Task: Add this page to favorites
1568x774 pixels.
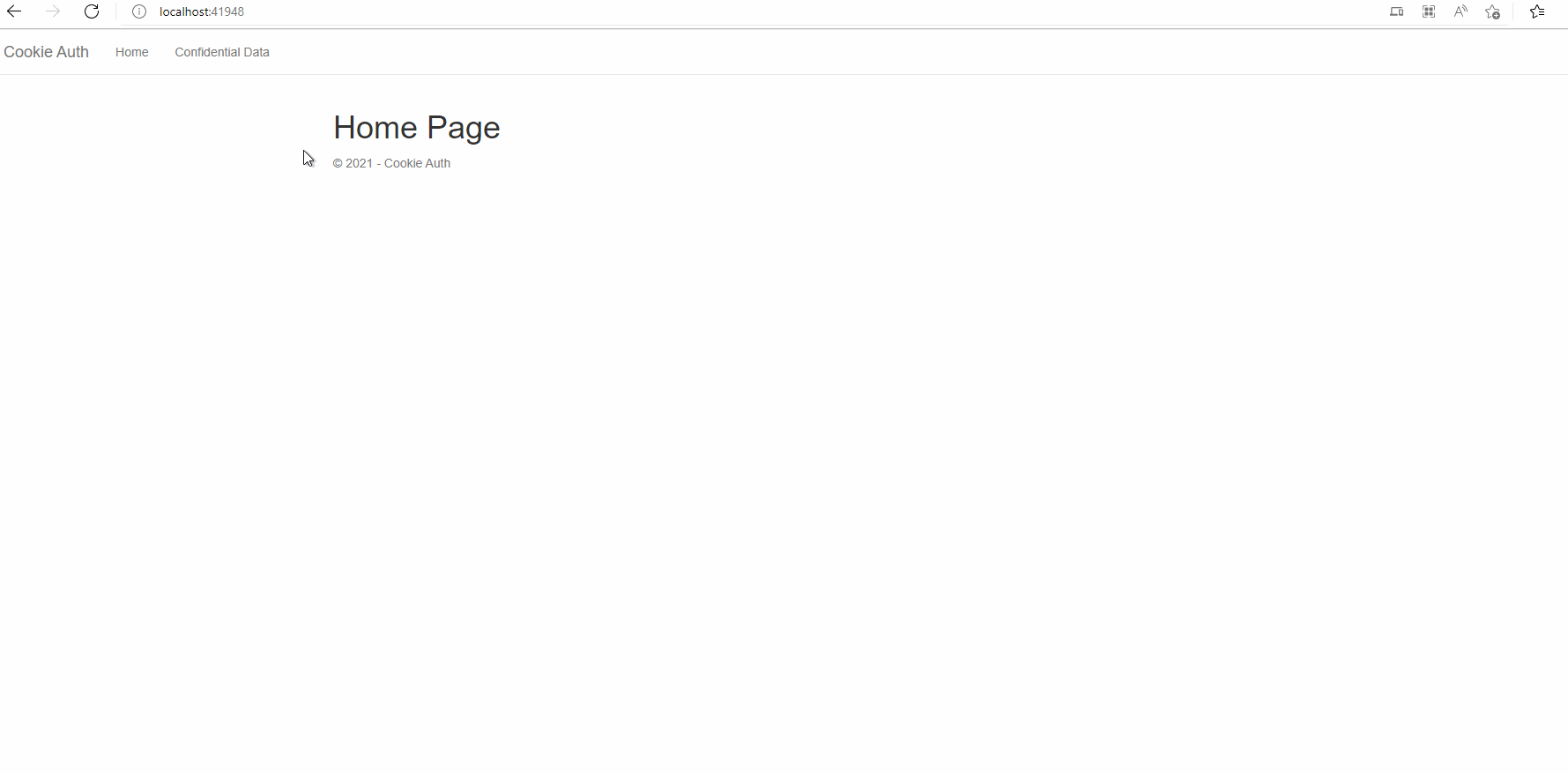Action: pos(1493,11)
